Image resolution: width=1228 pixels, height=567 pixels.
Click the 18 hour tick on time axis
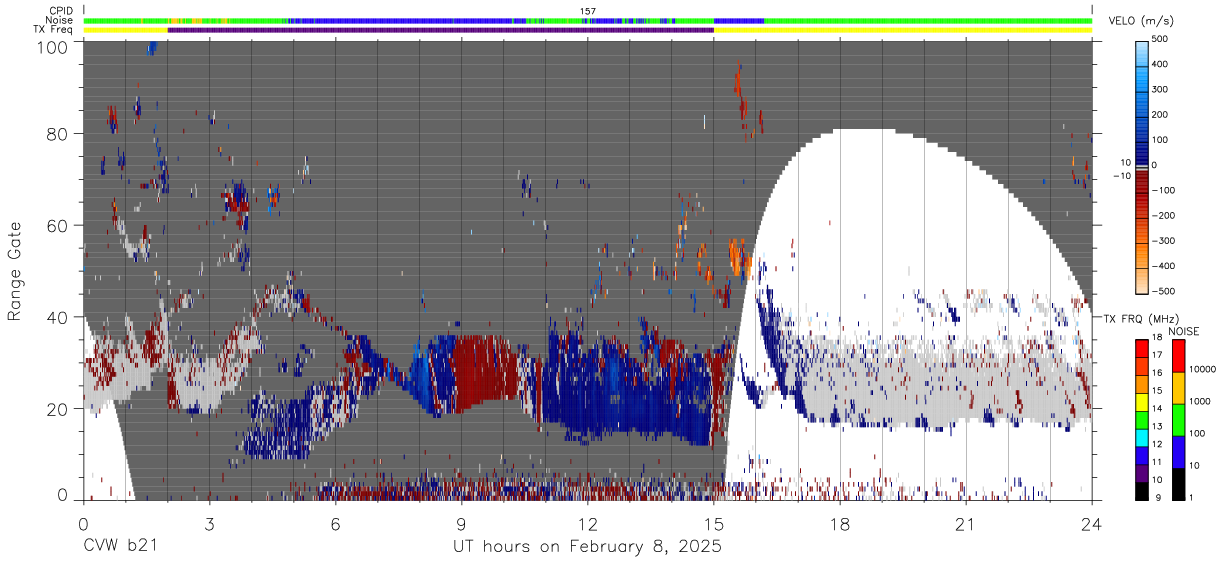pos(840,524)
